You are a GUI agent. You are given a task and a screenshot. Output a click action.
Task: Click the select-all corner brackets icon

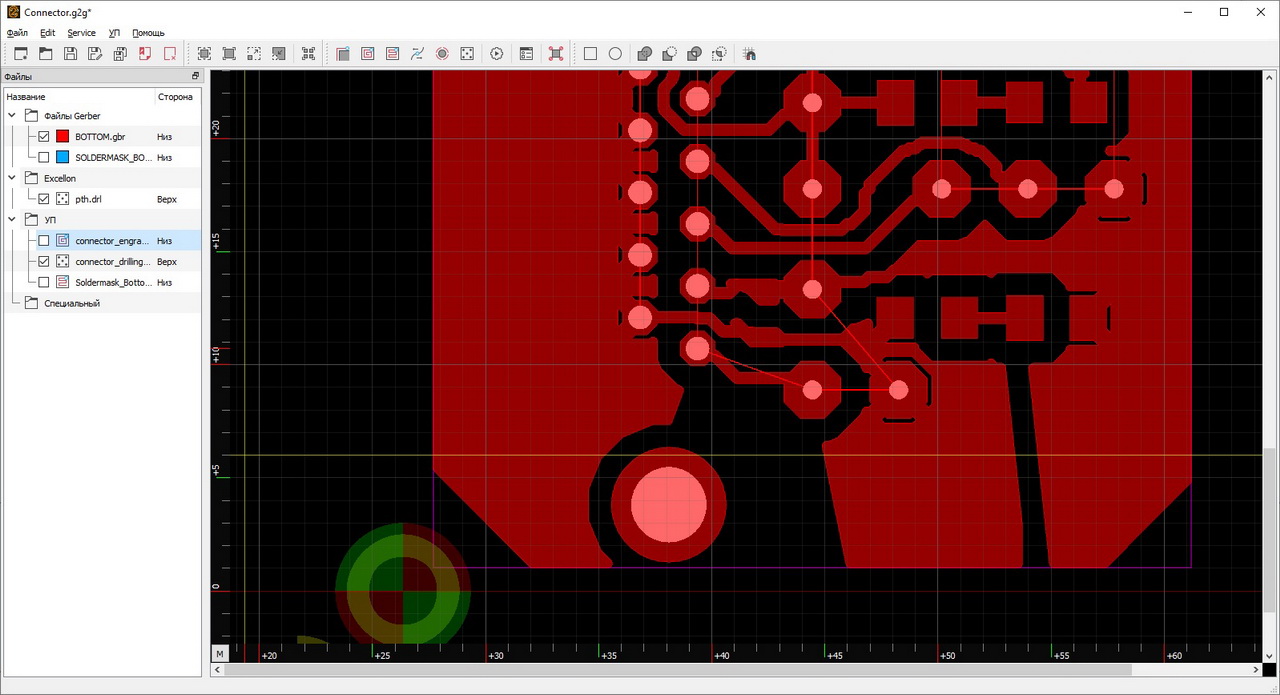308,54
